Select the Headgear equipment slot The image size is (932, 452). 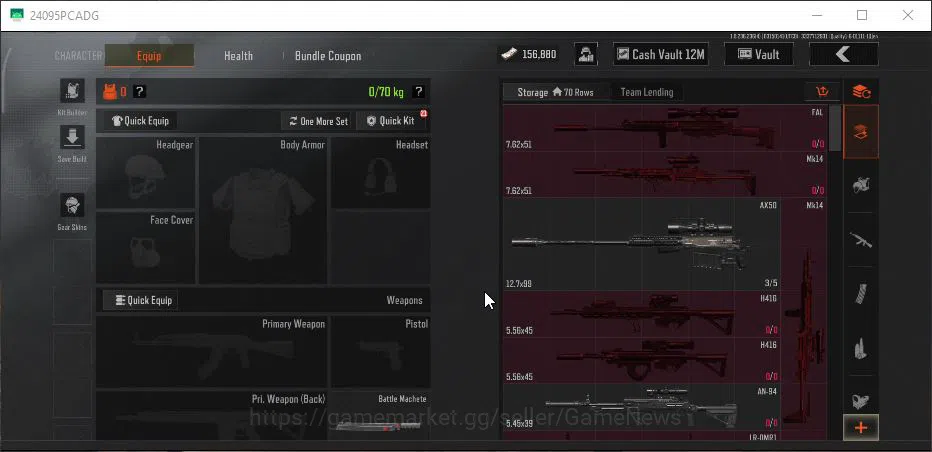(x=146, y=173)
